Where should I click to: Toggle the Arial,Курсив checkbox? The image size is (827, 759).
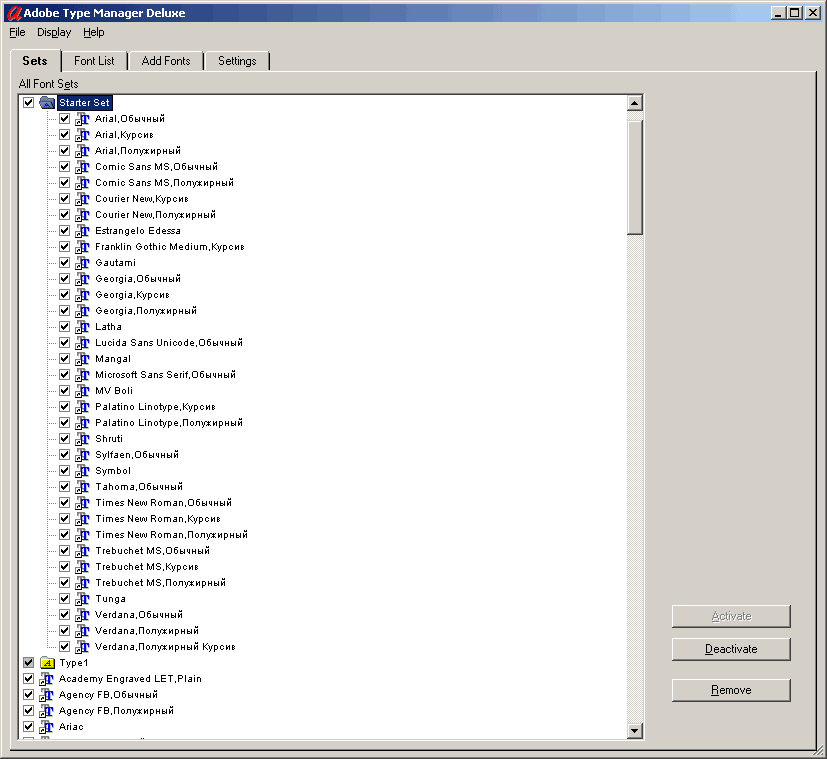coord(64,134)
